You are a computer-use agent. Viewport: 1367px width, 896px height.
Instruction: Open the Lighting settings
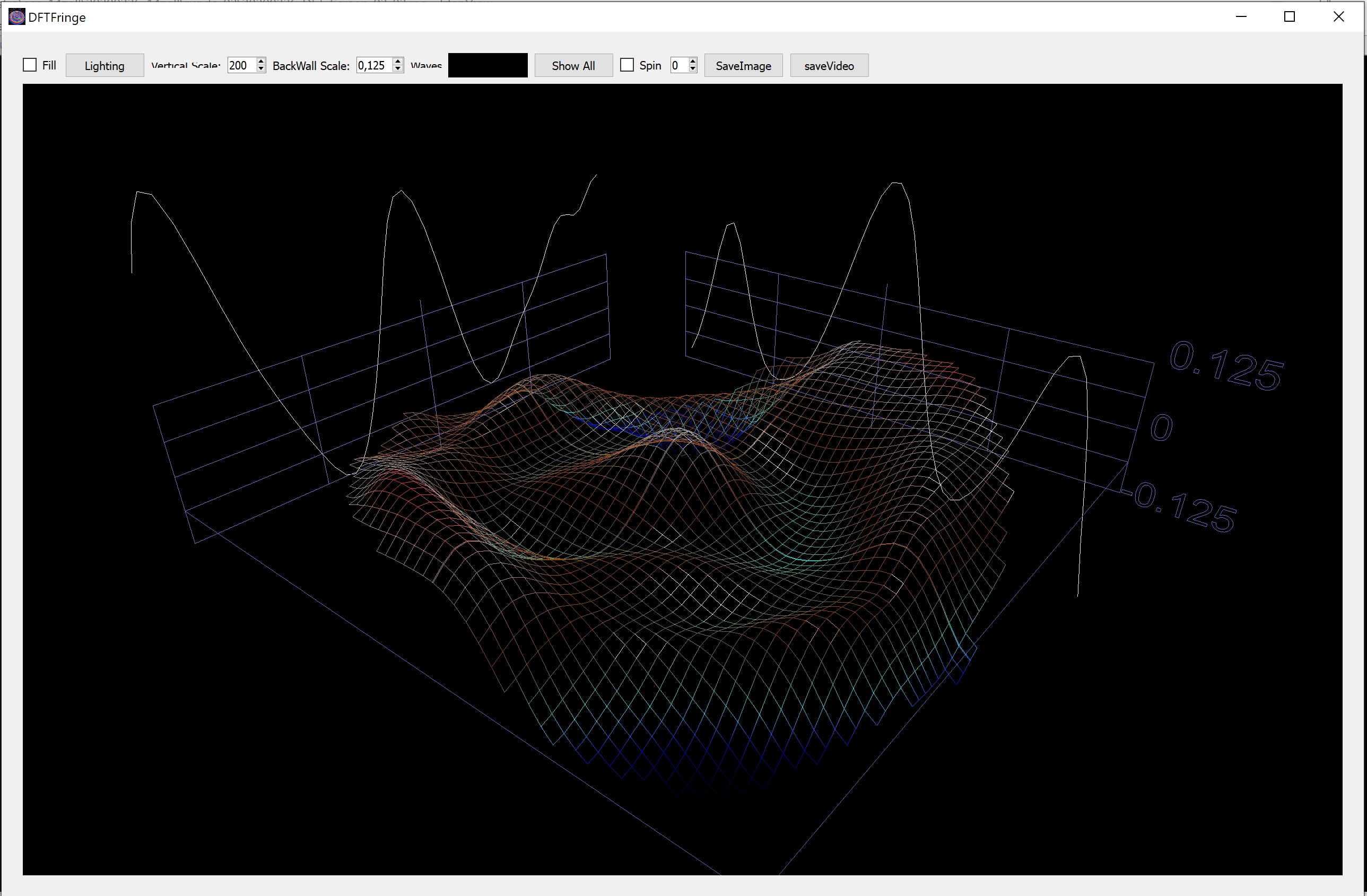(105, 65)
